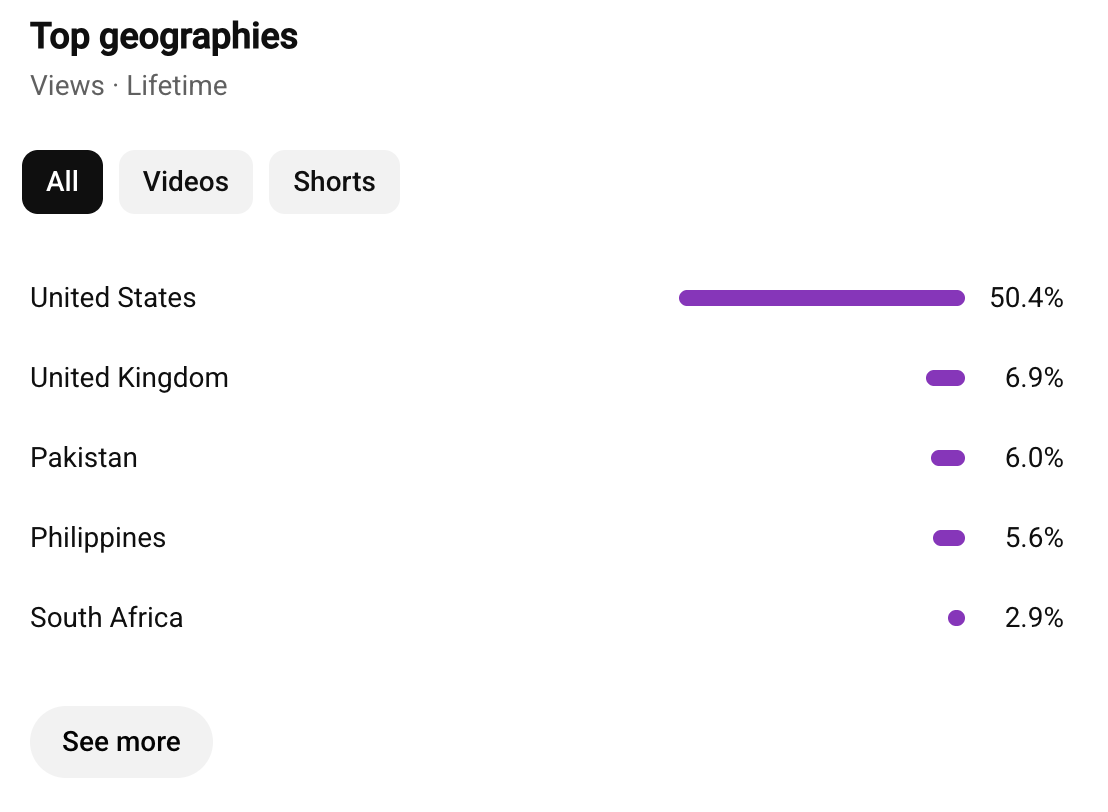This screenshot has height=812, width=1108.
Task: Select the United States row label
Action: [x=113, y=298]
